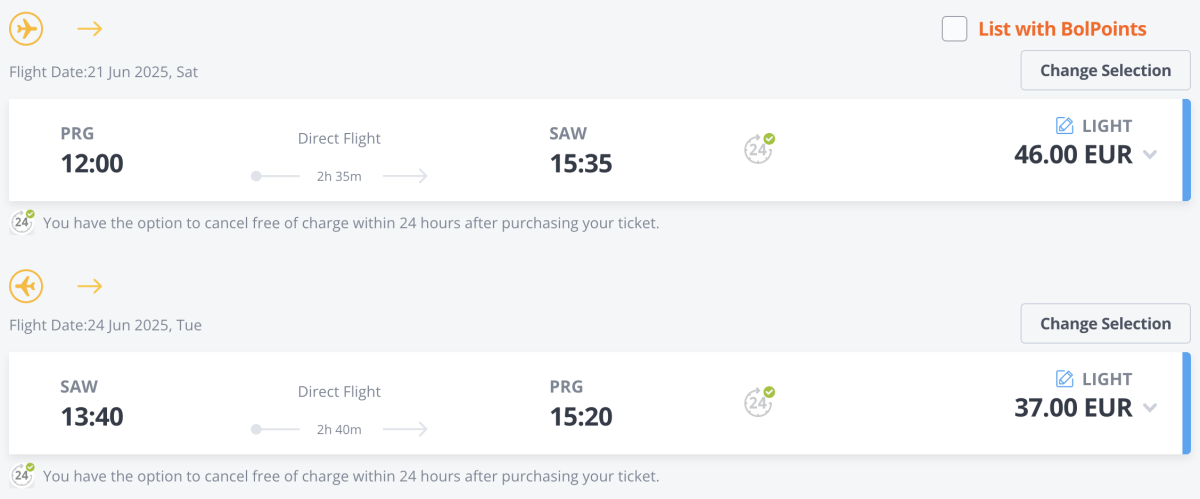The image size is (1200, 499).
Task: Click the List with BolPoints label
Action: (x=1062, y=29)
